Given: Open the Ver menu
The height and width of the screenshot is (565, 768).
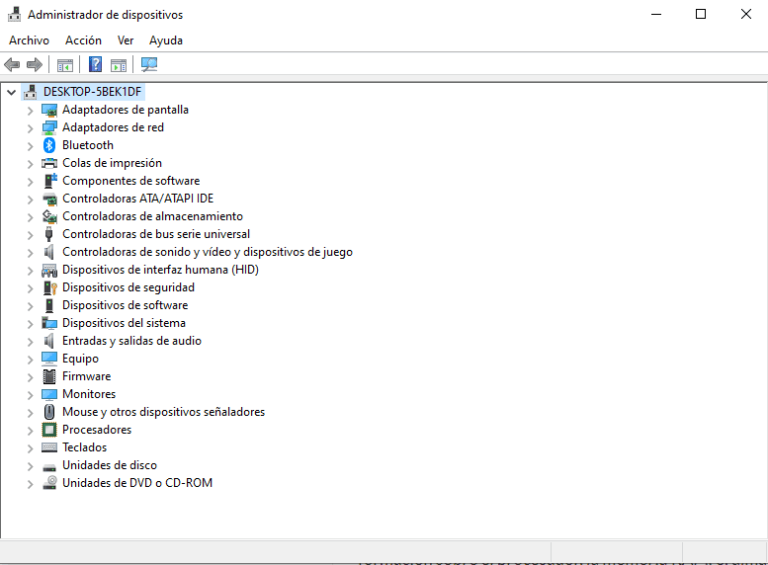Looking at the screenshot, I should click(125, 40).
